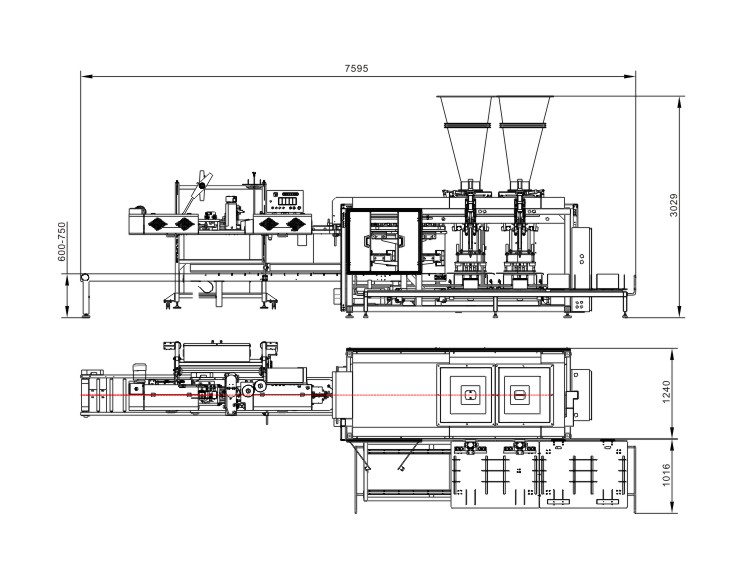This screenshot has height=577, width=750.
Task: Click the 7595 overall length dimension label
Action: pyautogui.click(x=358, y=67)
